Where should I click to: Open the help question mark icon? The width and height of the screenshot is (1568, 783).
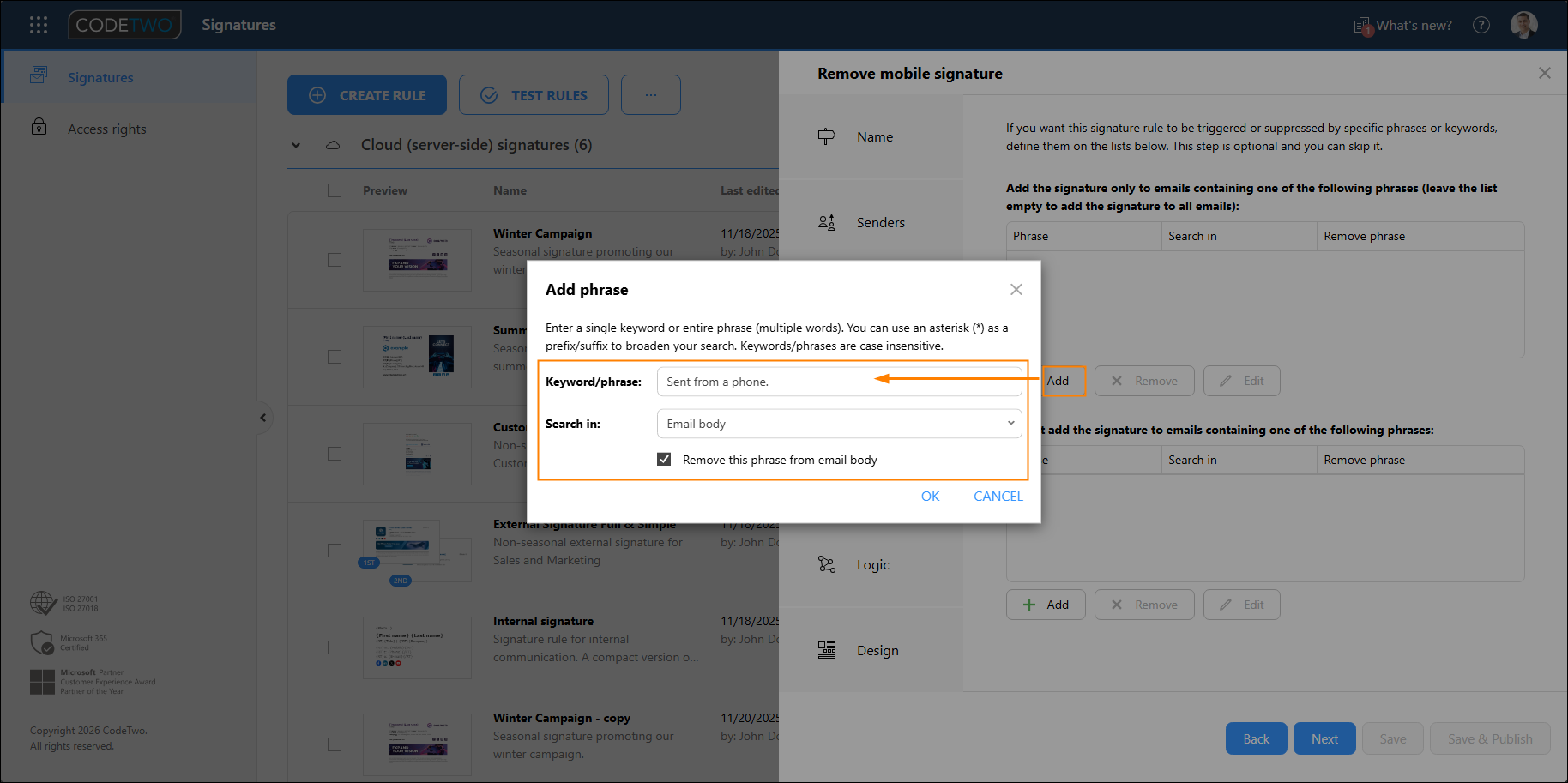[x=1481, y=25]
